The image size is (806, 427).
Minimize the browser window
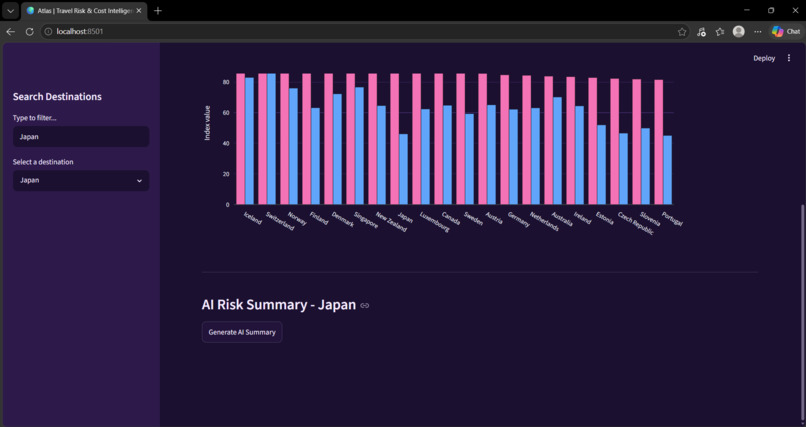tap(747, 10)
